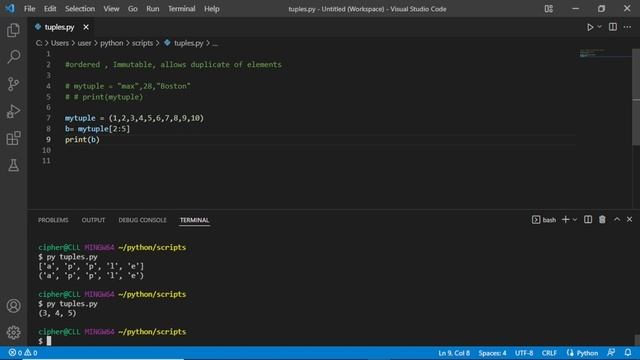Open the Extensions view
Screen dimensions: 640x360
pos(13,138)
